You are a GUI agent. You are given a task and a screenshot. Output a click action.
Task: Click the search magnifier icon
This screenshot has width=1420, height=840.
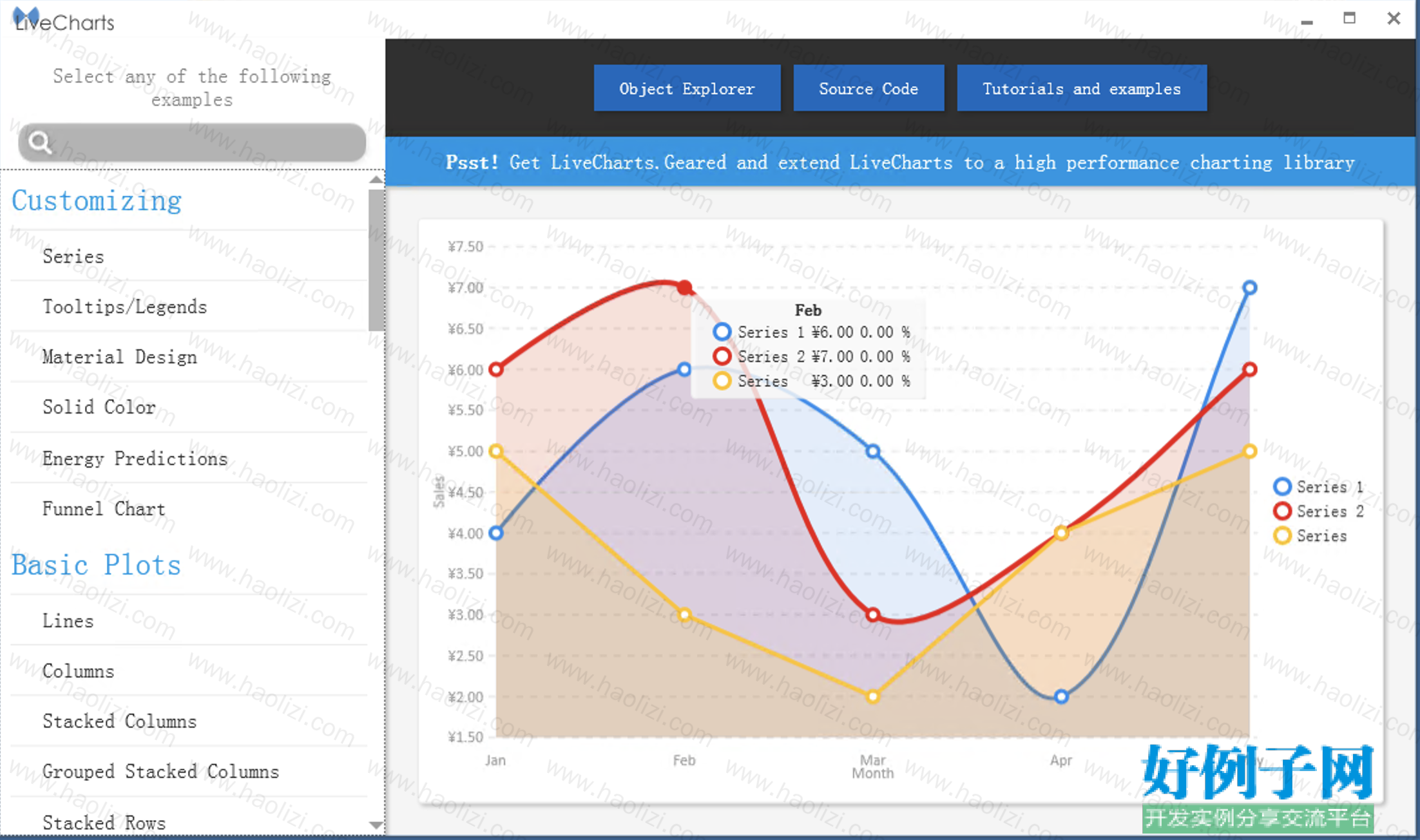[x=40, y=142]
